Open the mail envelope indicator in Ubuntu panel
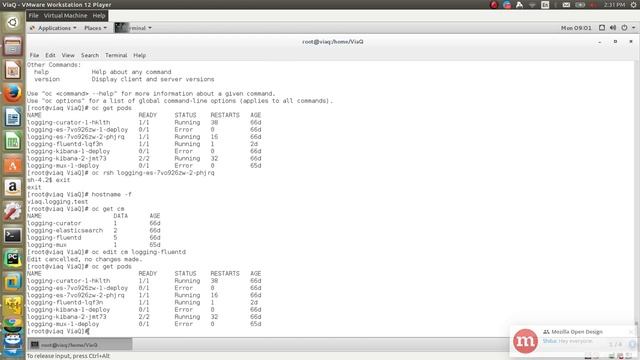The width and height of the screenshot is (640, 360). tap(566, 4)
